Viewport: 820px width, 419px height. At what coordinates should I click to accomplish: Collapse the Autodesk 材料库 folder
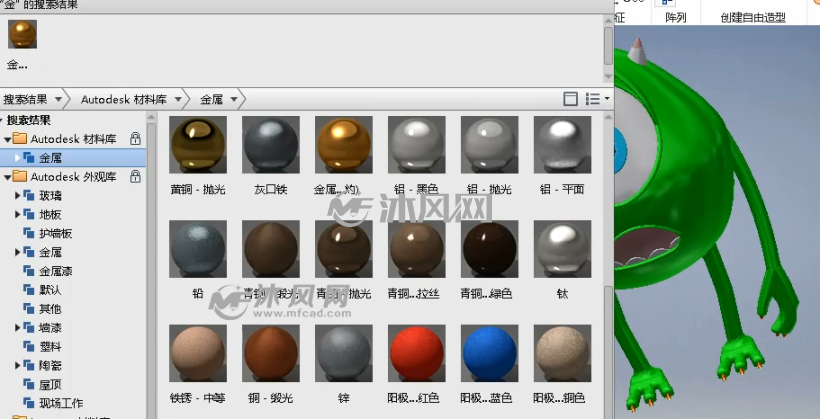tap(7, 139)
